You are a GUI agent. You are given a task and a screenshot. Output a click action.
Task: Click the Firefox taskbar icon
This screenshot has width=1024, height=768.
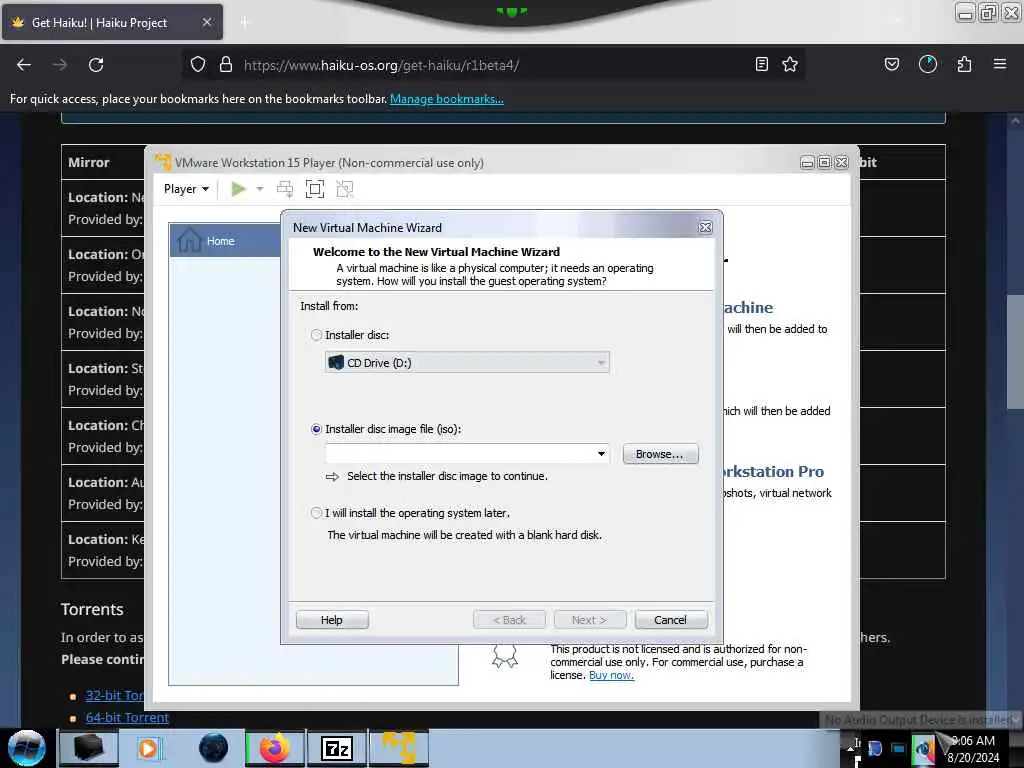(x=275, y=748)
